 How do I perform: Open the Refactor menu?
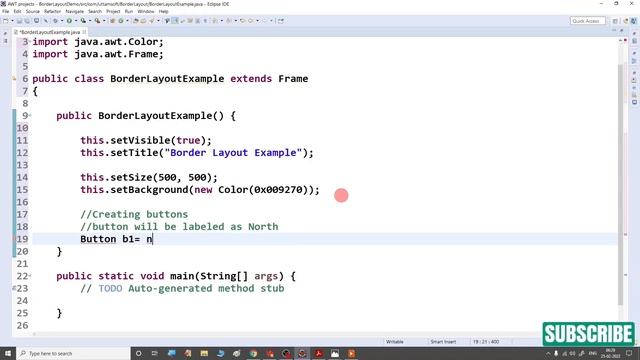tap(52, 11)
